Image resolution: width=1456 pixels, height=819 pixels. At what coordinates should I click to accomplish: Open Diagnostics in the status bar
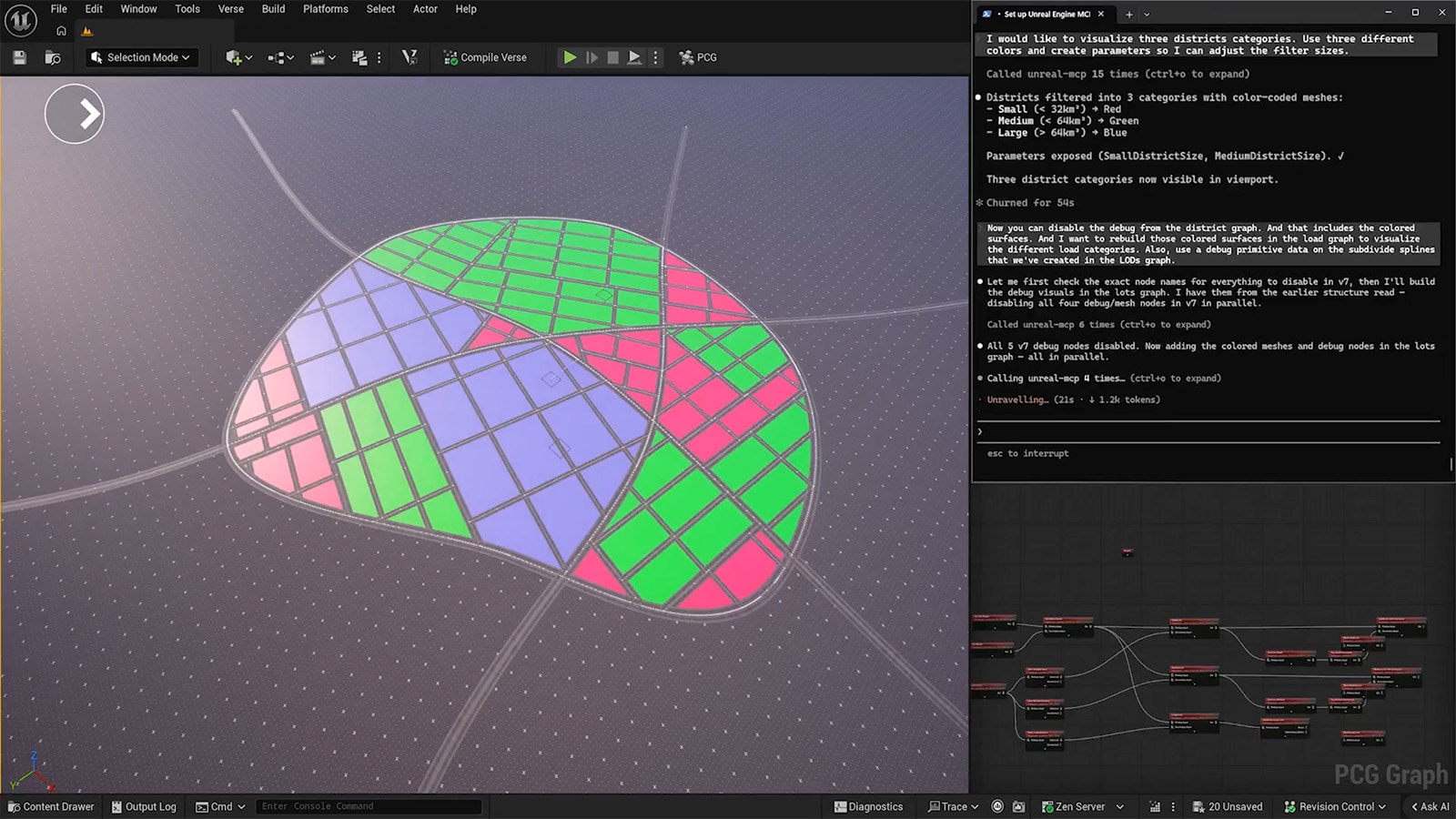click(x=868, y=806)
